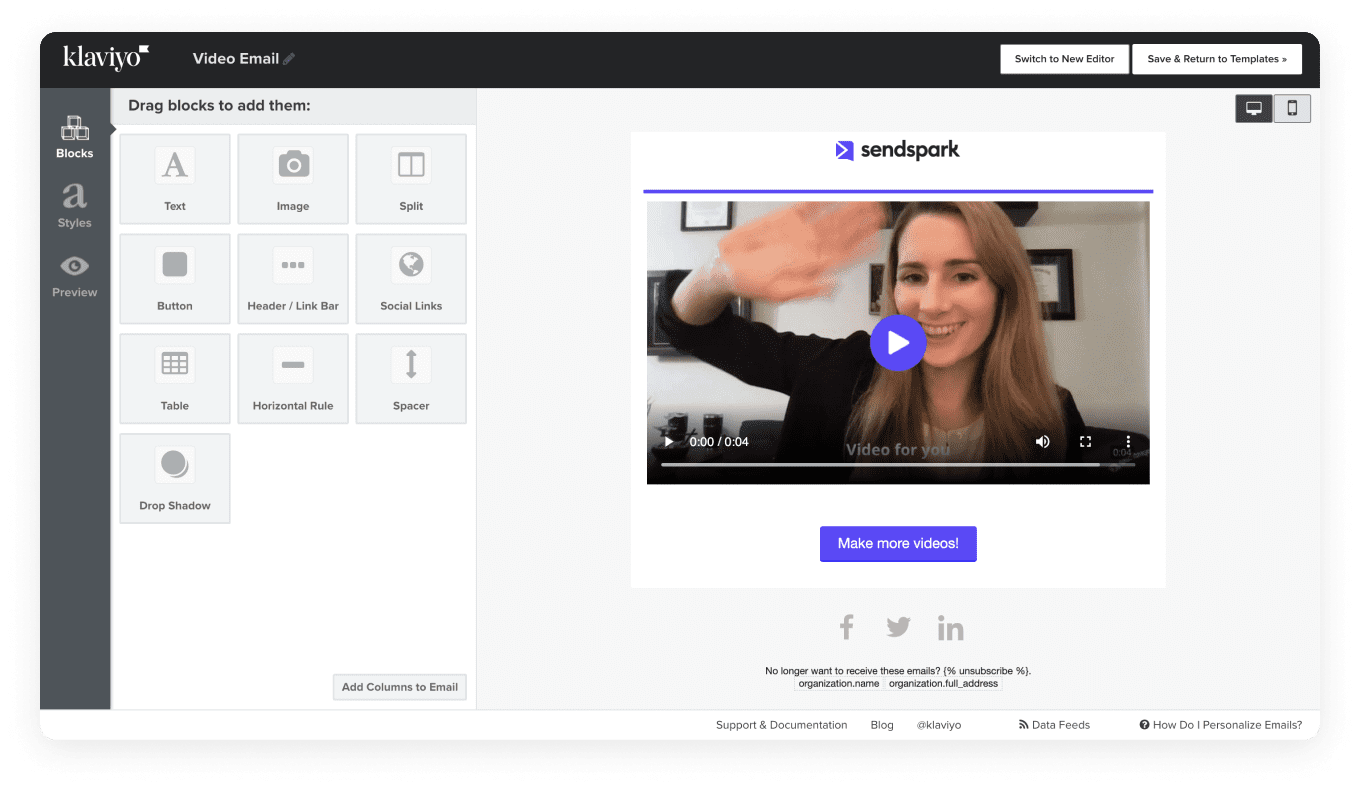Click Add Columns to Email button

[x=400, y=687]
